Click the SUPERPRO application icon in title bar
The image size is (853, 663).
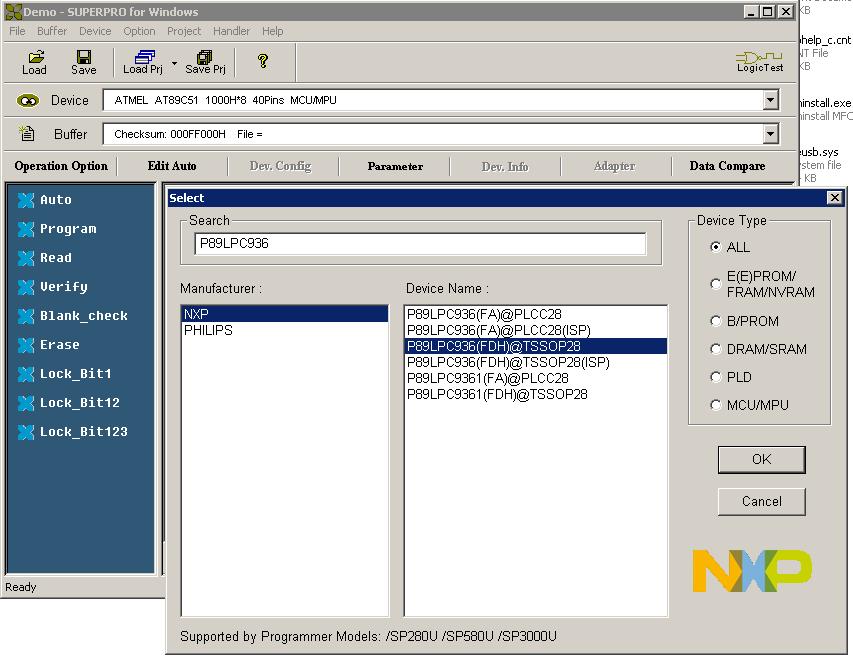pos(13,11)
